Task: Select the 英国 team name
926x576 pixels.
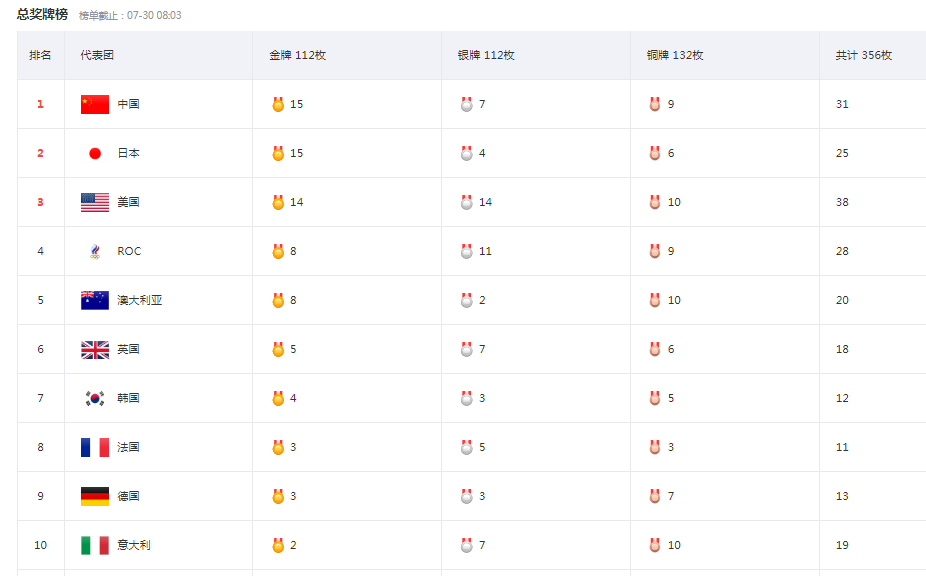Action: pyautogui.click(x=128, y=350)
